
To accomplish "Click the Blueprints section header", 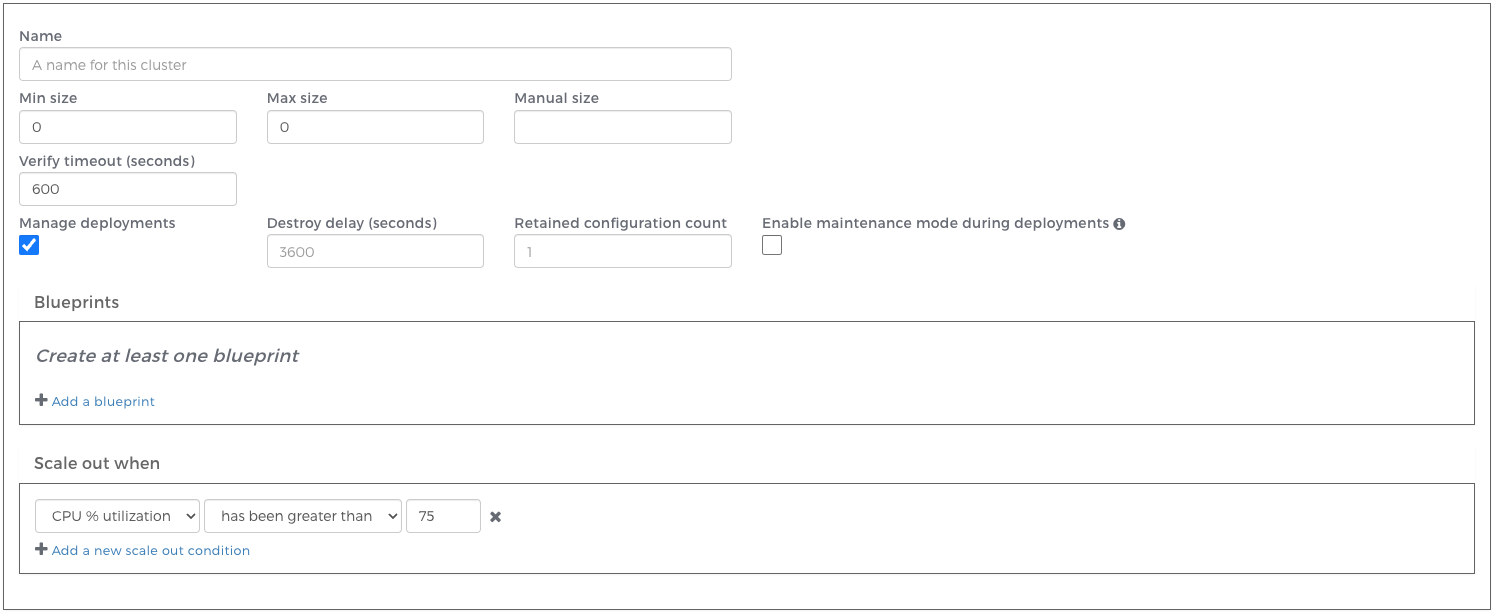I will tap(77, 302).
